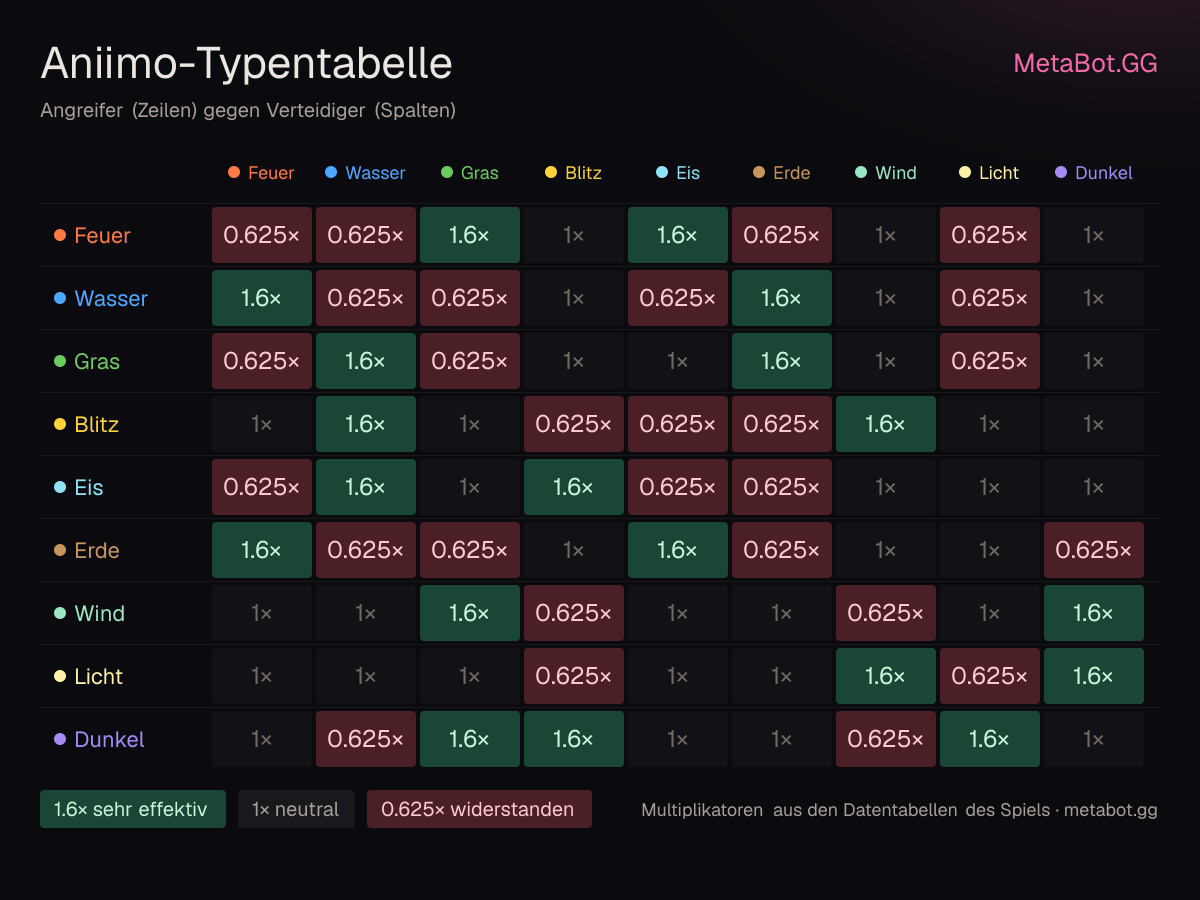This screenshot has height=900, width=1200.
Task: Click the orange dot beside the Feuer row label
Action: click(x=60, y=235)
